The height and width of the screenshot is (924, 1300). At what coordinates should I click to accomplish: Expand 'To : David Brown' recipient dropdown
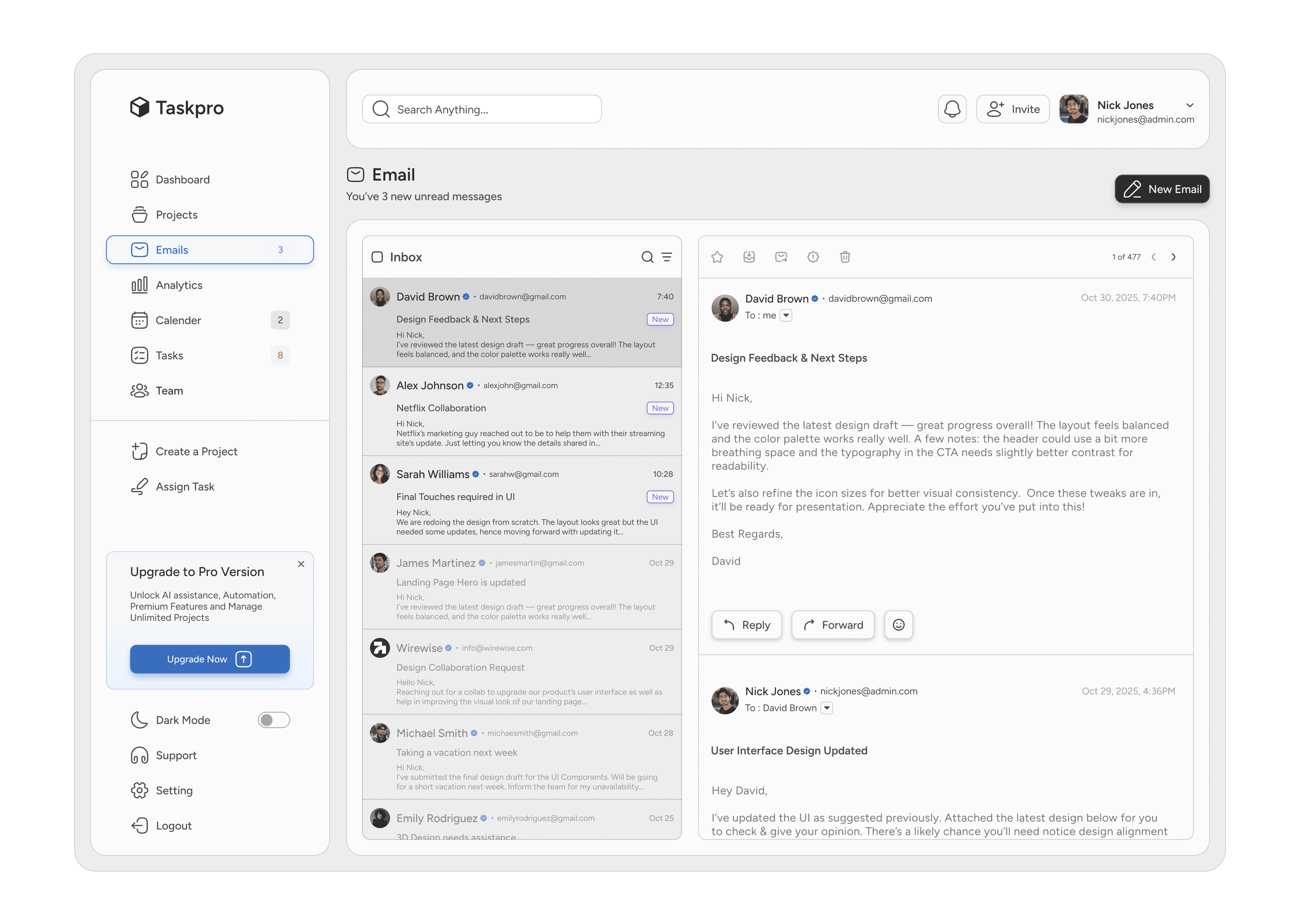coord(826,708)
